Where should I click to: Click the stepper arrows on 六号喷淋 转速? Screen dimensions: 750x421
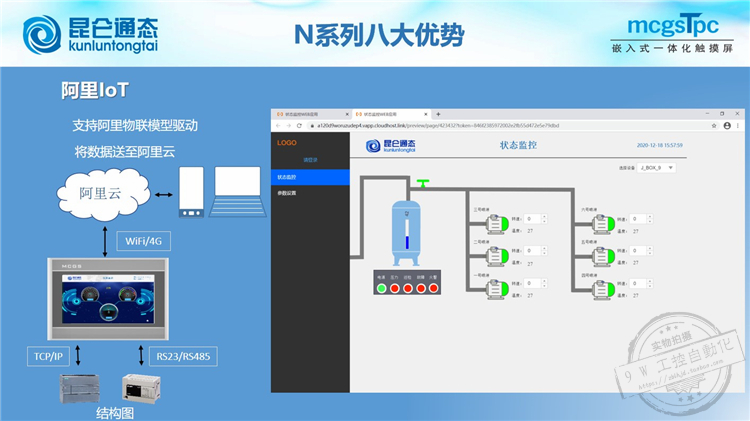pyautogui.click(x=649, y=219)
